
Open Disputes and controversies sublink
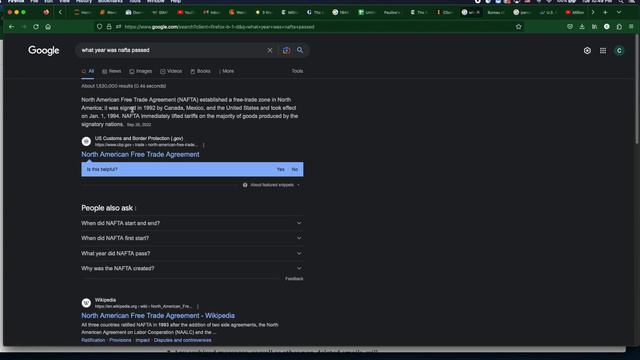(x=182, y=340)
